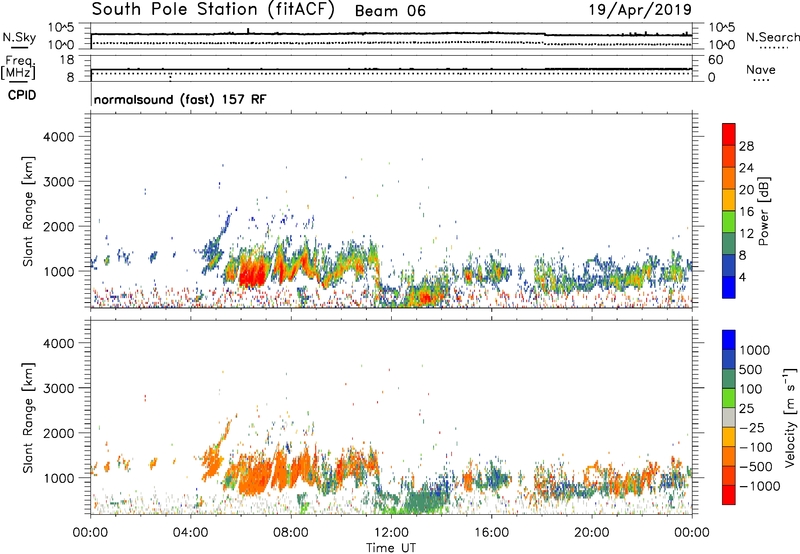The image size is (800, 554).
Task: Click the blue top of Velocity color bar
Action: pos(729,340)
